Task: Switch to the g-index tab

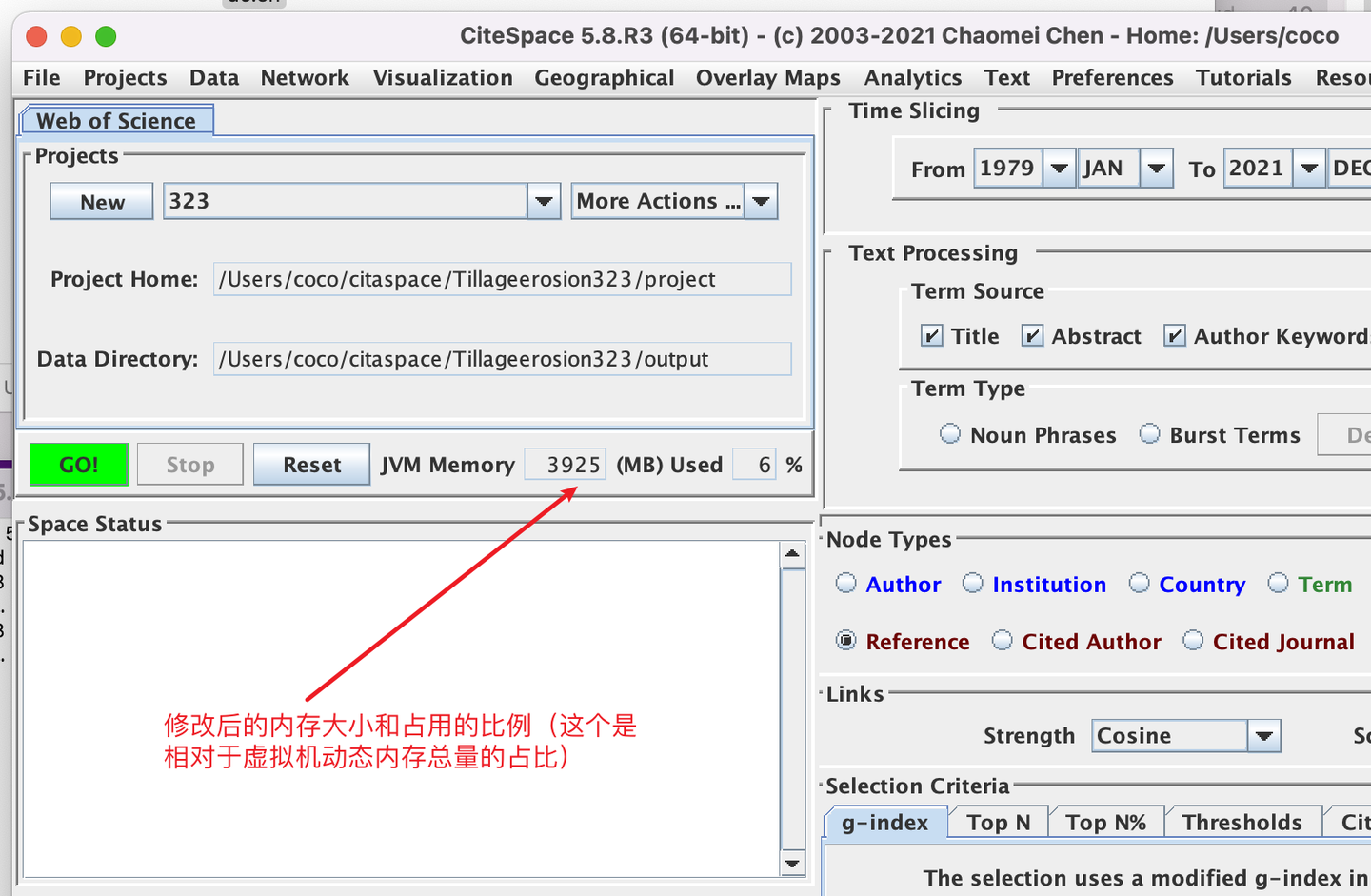Action: coord(885,823)
